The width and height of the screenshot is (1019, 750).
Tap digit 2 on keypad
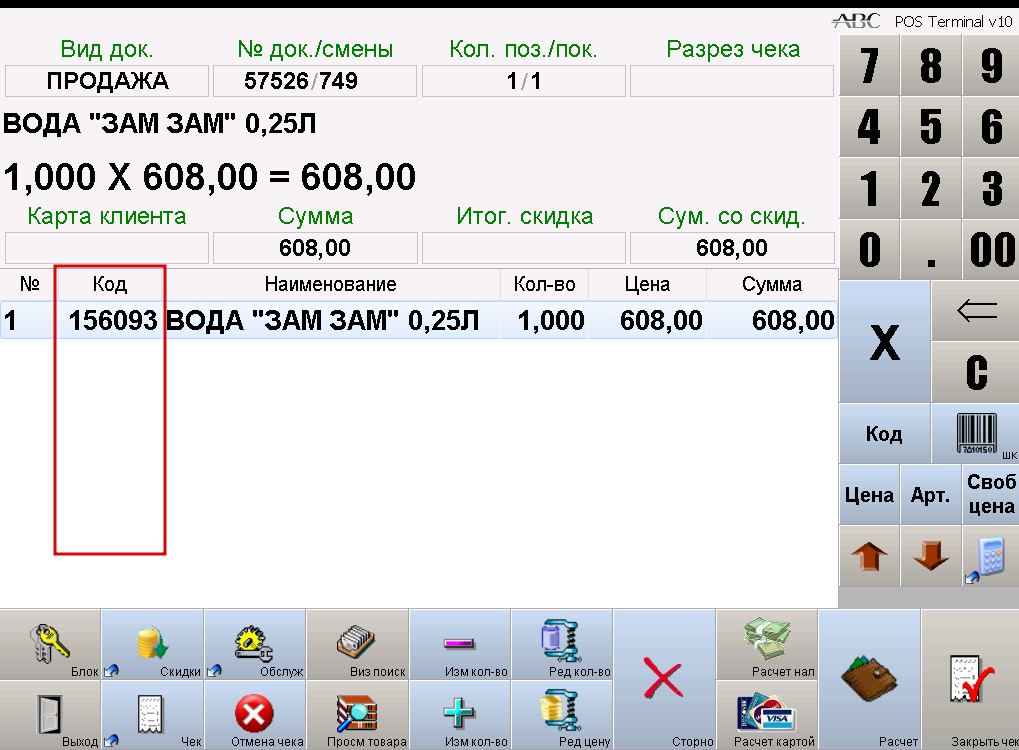click(931, 188)
